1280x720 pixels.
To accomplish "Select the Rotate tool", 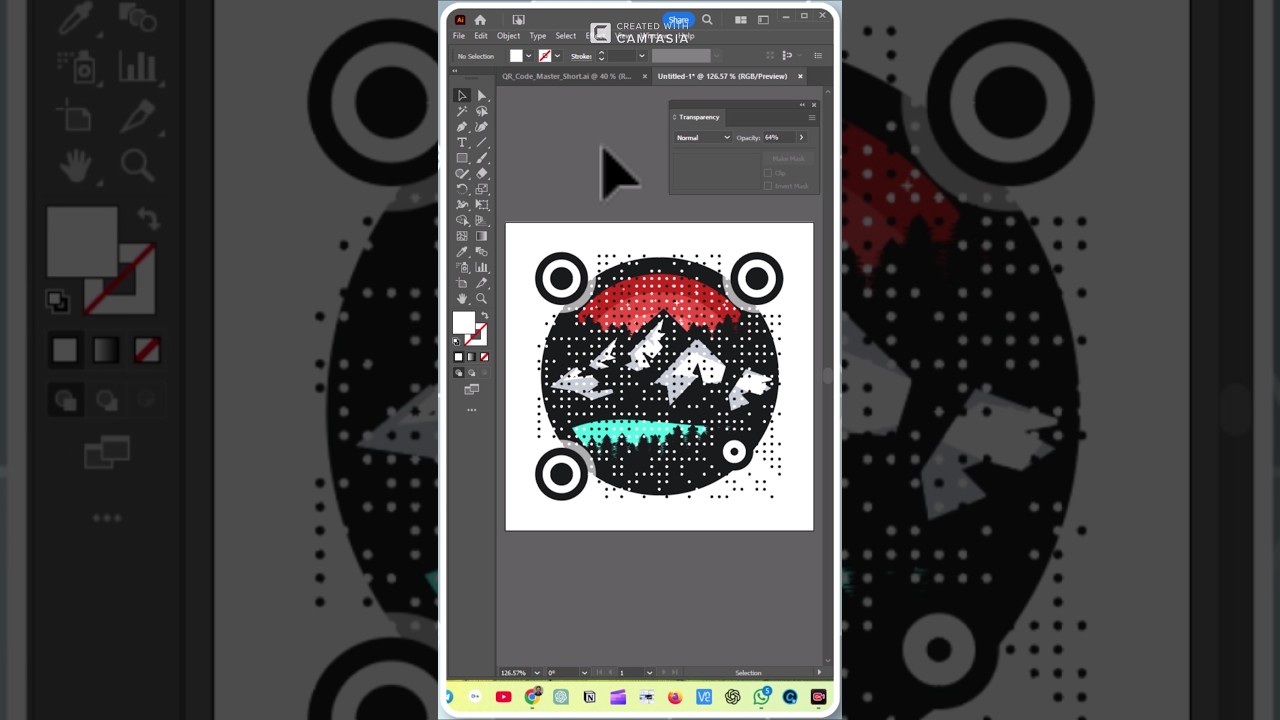I will coord(462,189).
